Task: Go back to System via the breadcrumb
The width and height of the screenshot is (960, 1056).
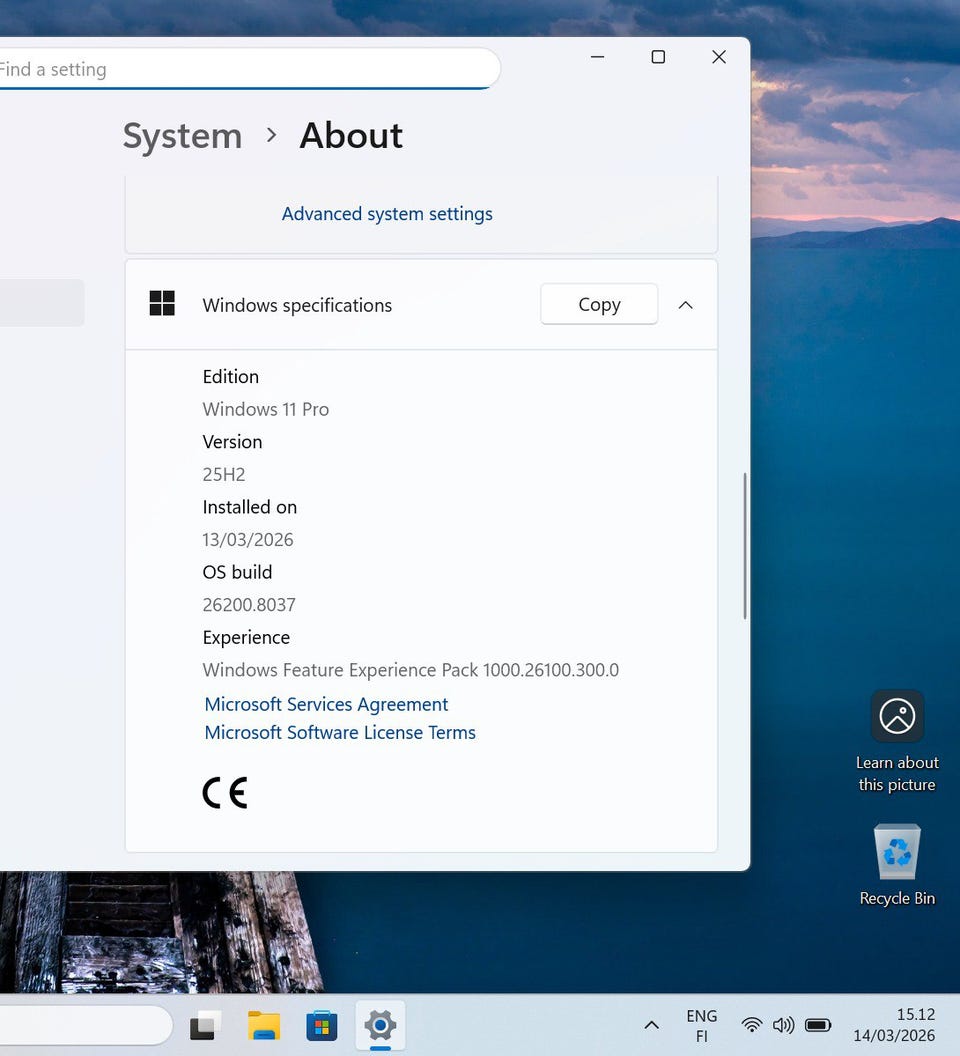Action: coord(182,136)
